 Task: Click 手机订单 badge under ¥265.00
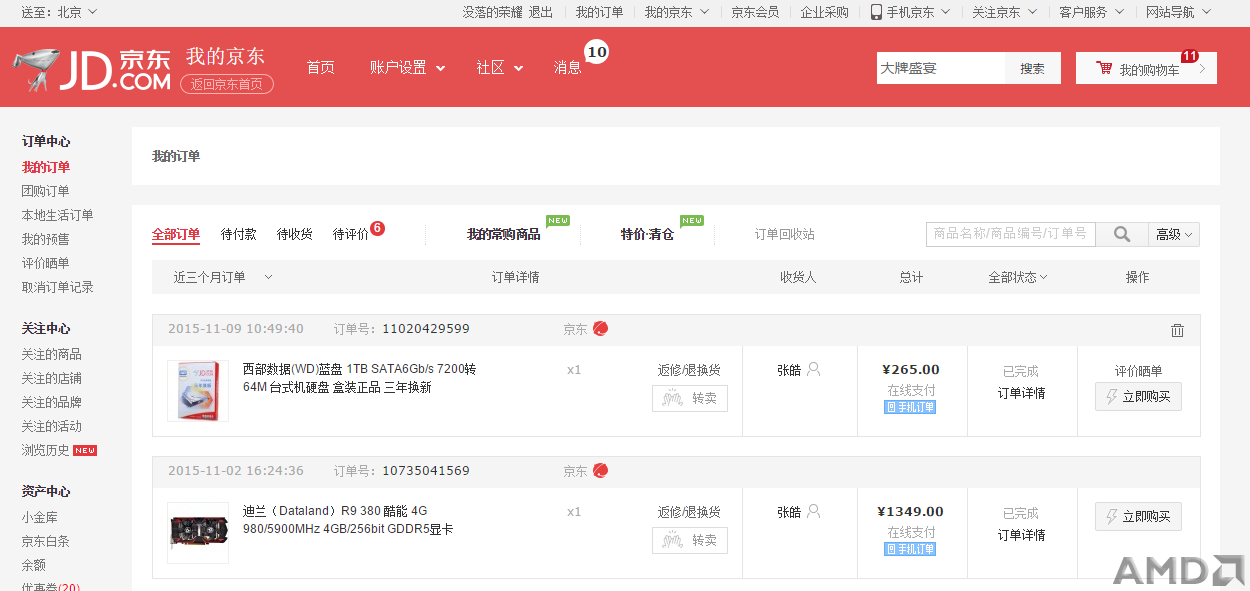coord(910,407)
